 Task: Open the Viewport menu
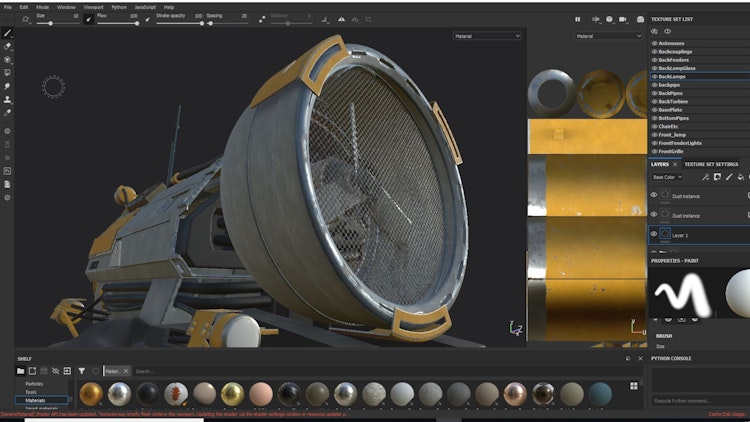pyautogui.click(x=92, y=7)
